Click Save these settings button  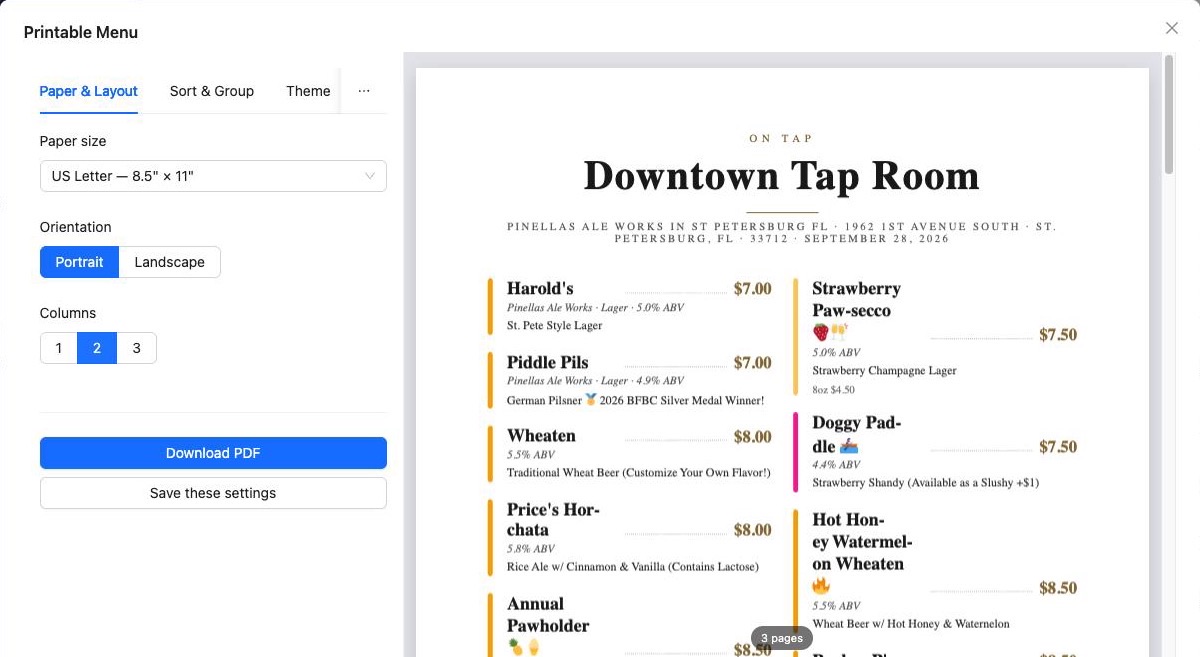213,493
